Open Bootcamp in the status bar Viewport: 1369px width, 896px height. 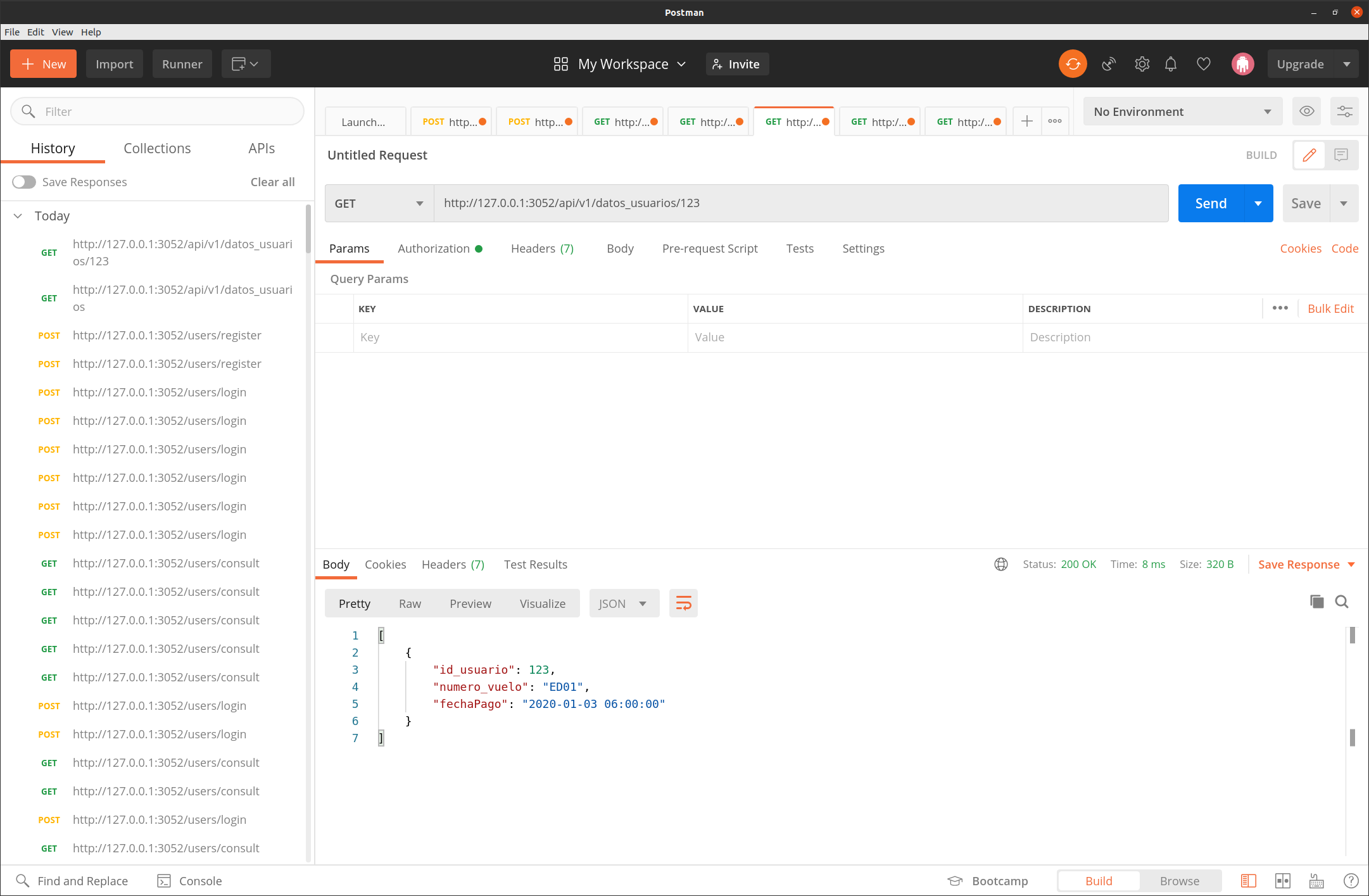pos(988,881)
